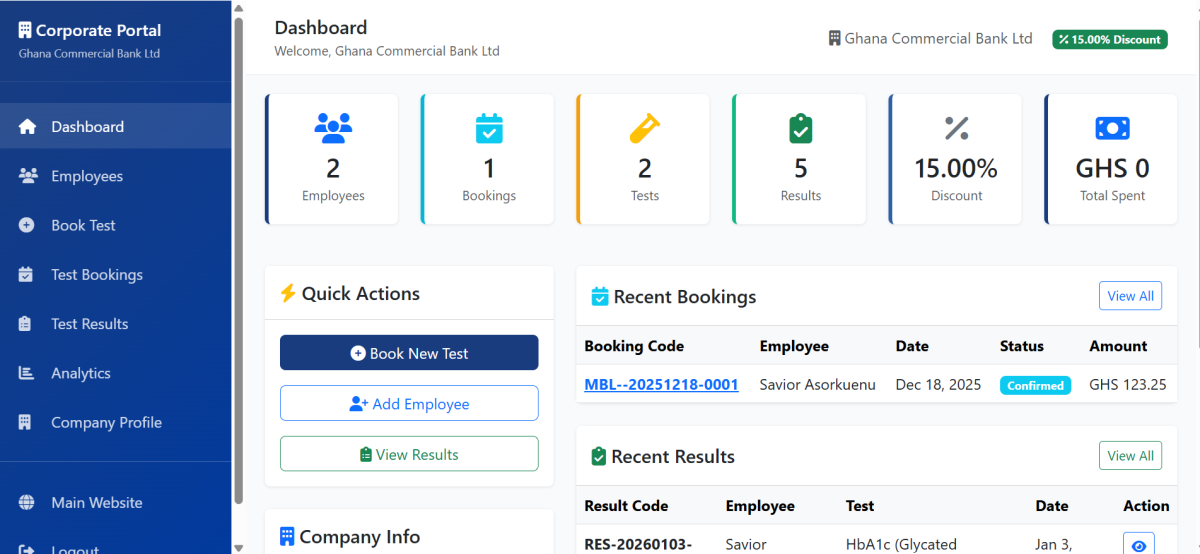Click the Company Profile building icon in sidebar
The height and width of the screenshot is (554, 1200).
(x=26, y=423)
